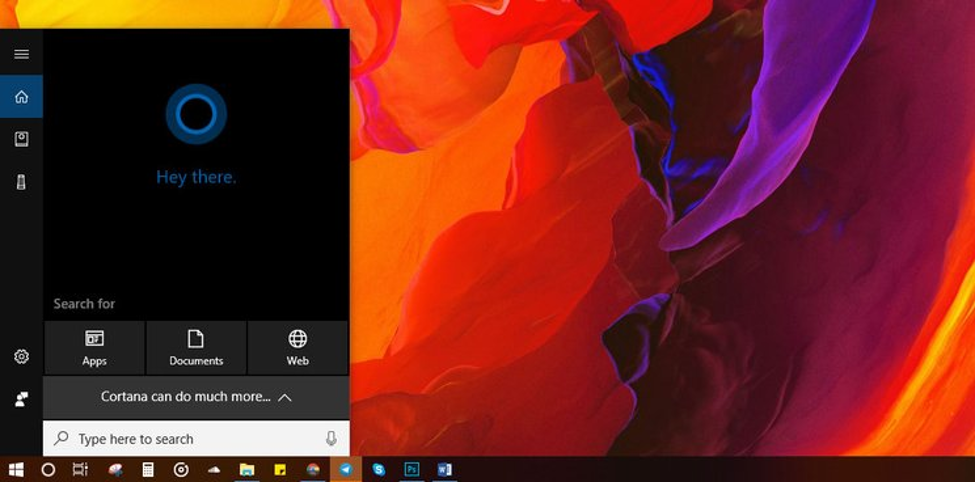Open the Windows Start menu
Image resolution: width=975 pixels, height=482 pixels.
(x=16, y=470)
